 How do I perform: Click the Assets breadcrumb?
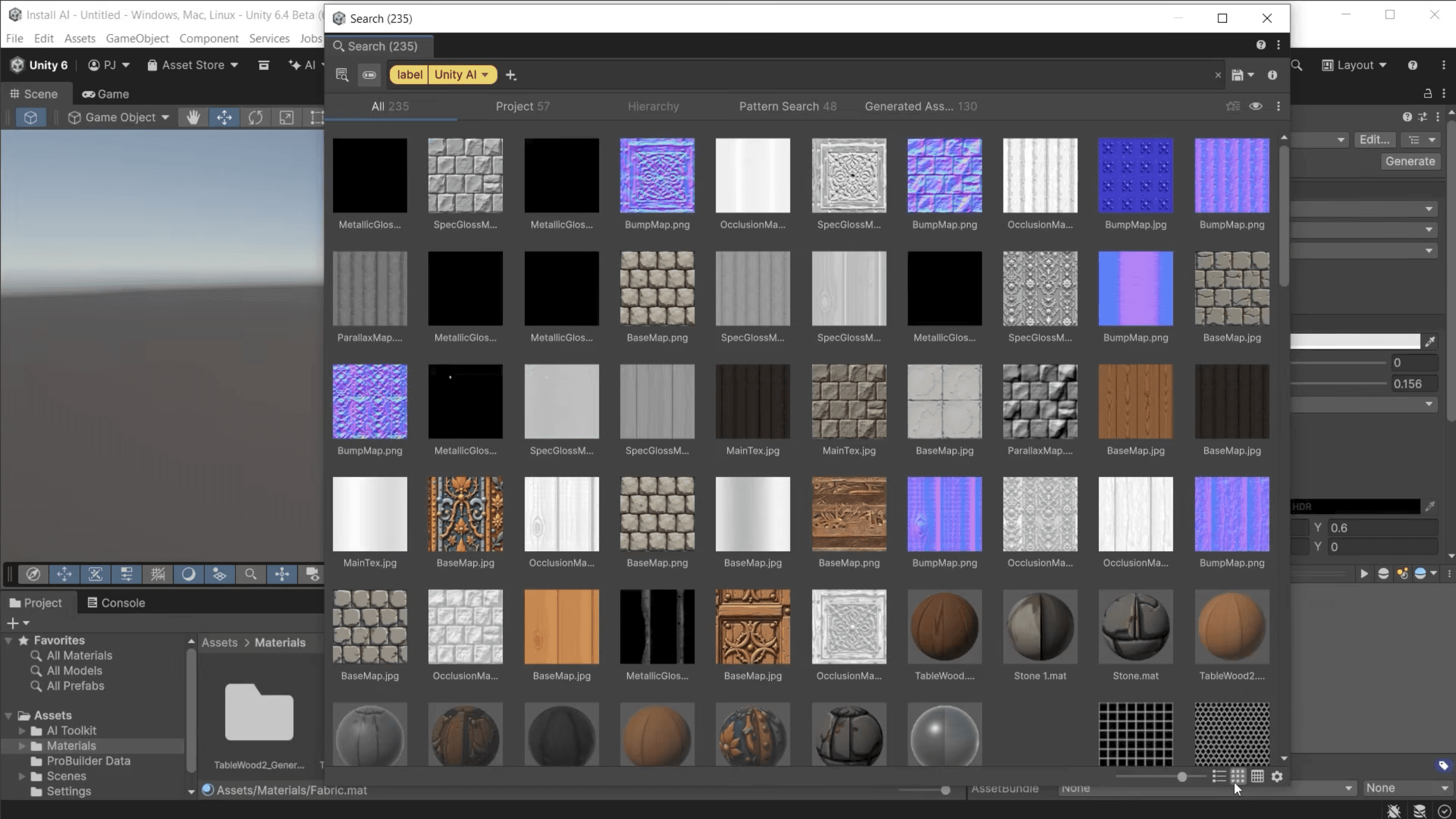point(220,642)
